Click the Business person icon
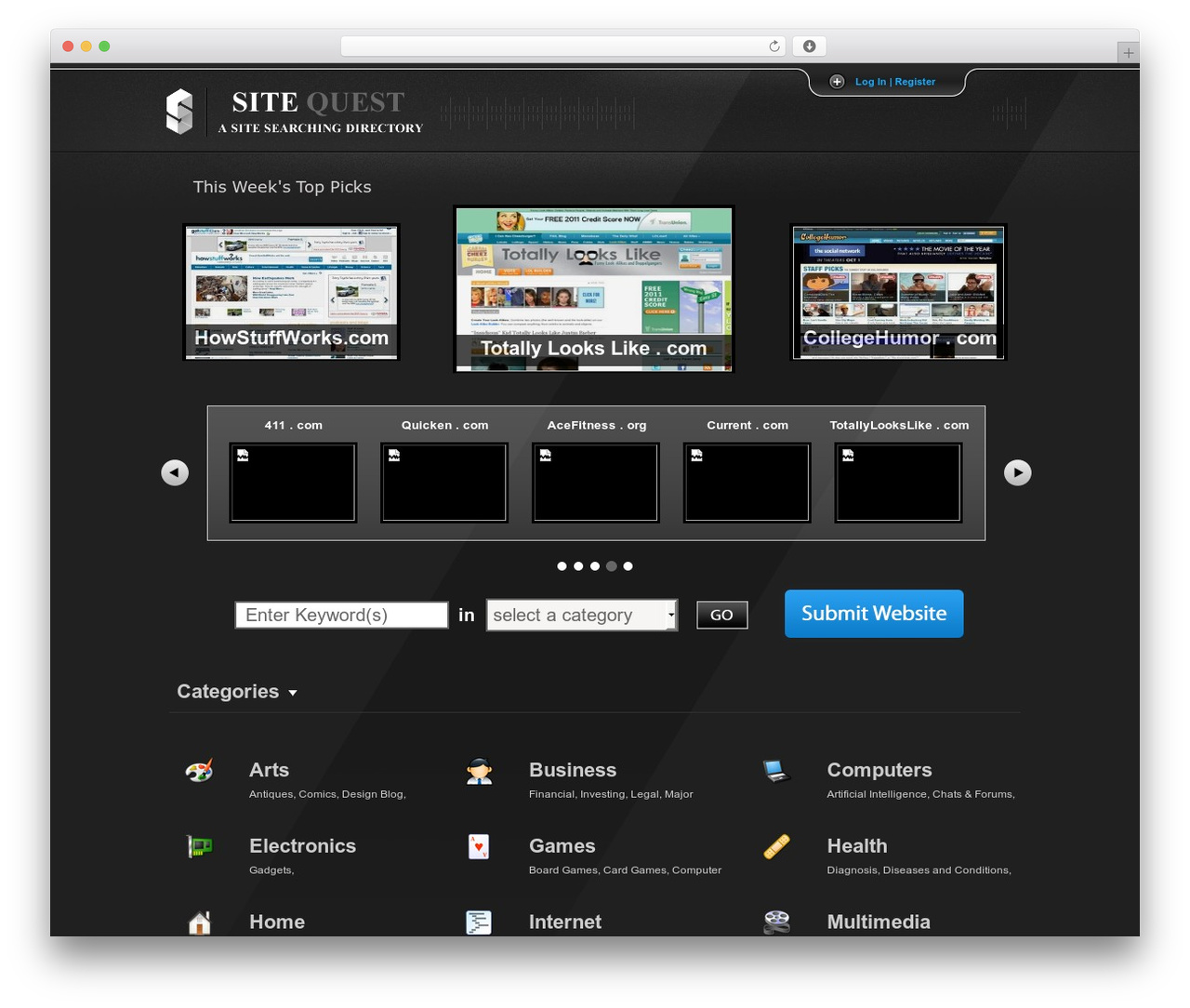The width and height of the screenshot is (1190, 1008). pos(479,771)
